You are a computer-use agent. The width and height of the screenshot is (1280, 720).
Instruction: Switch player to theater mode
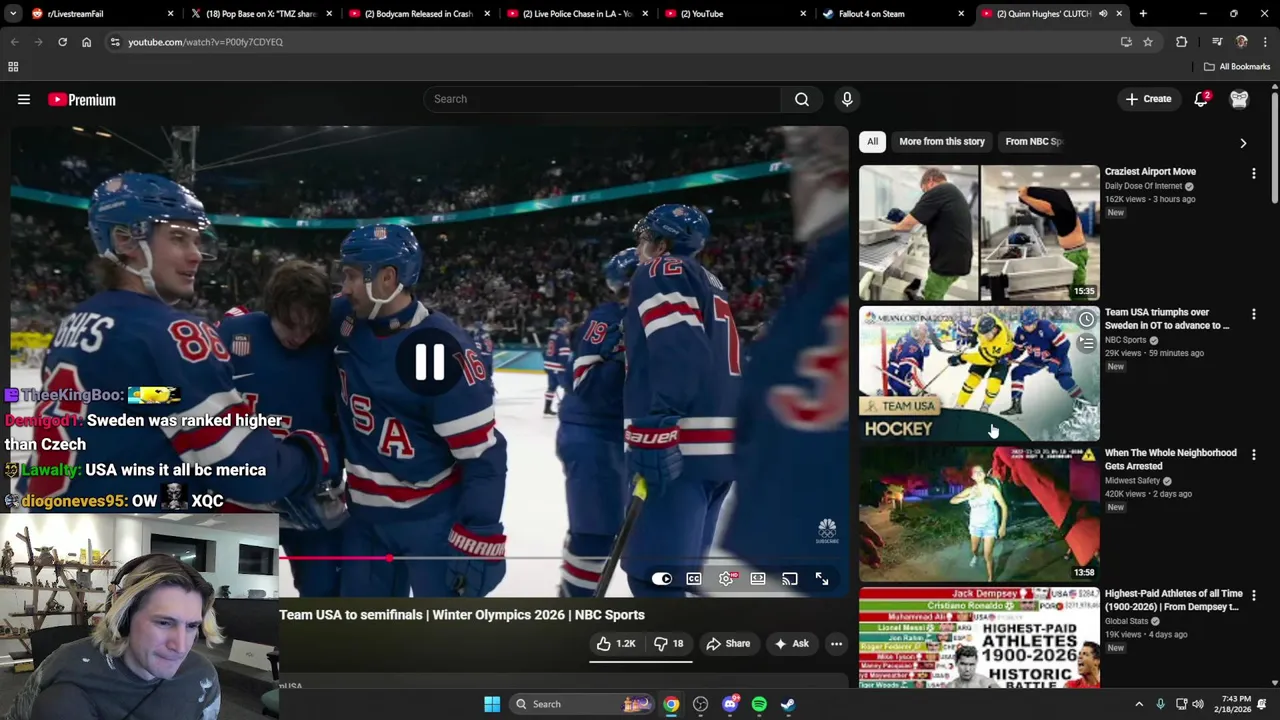pos(758,579)
